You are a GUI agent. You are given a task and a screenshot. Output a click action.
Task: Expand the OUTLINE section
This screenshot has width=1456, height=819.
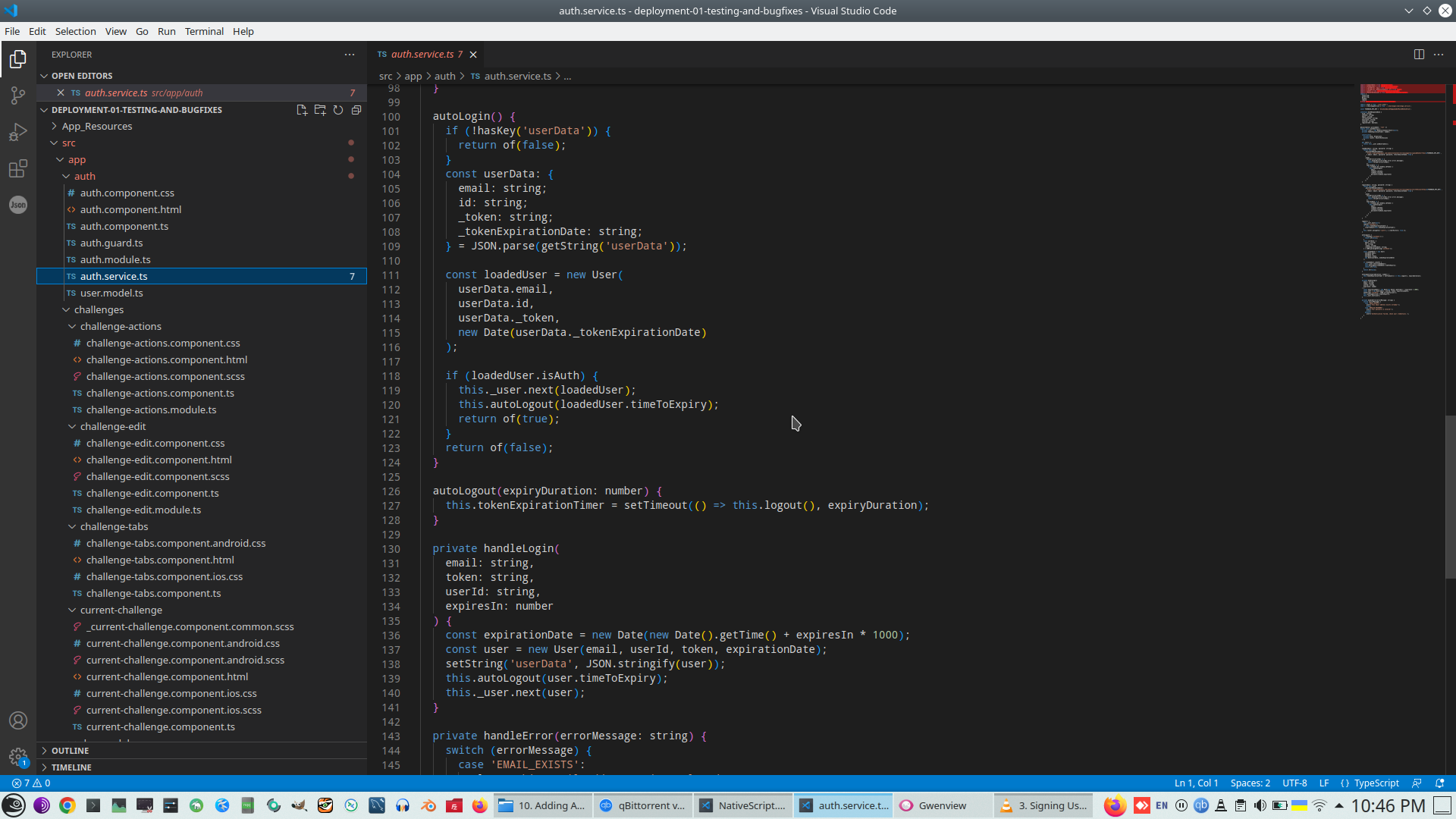click(x=70, y=751)
